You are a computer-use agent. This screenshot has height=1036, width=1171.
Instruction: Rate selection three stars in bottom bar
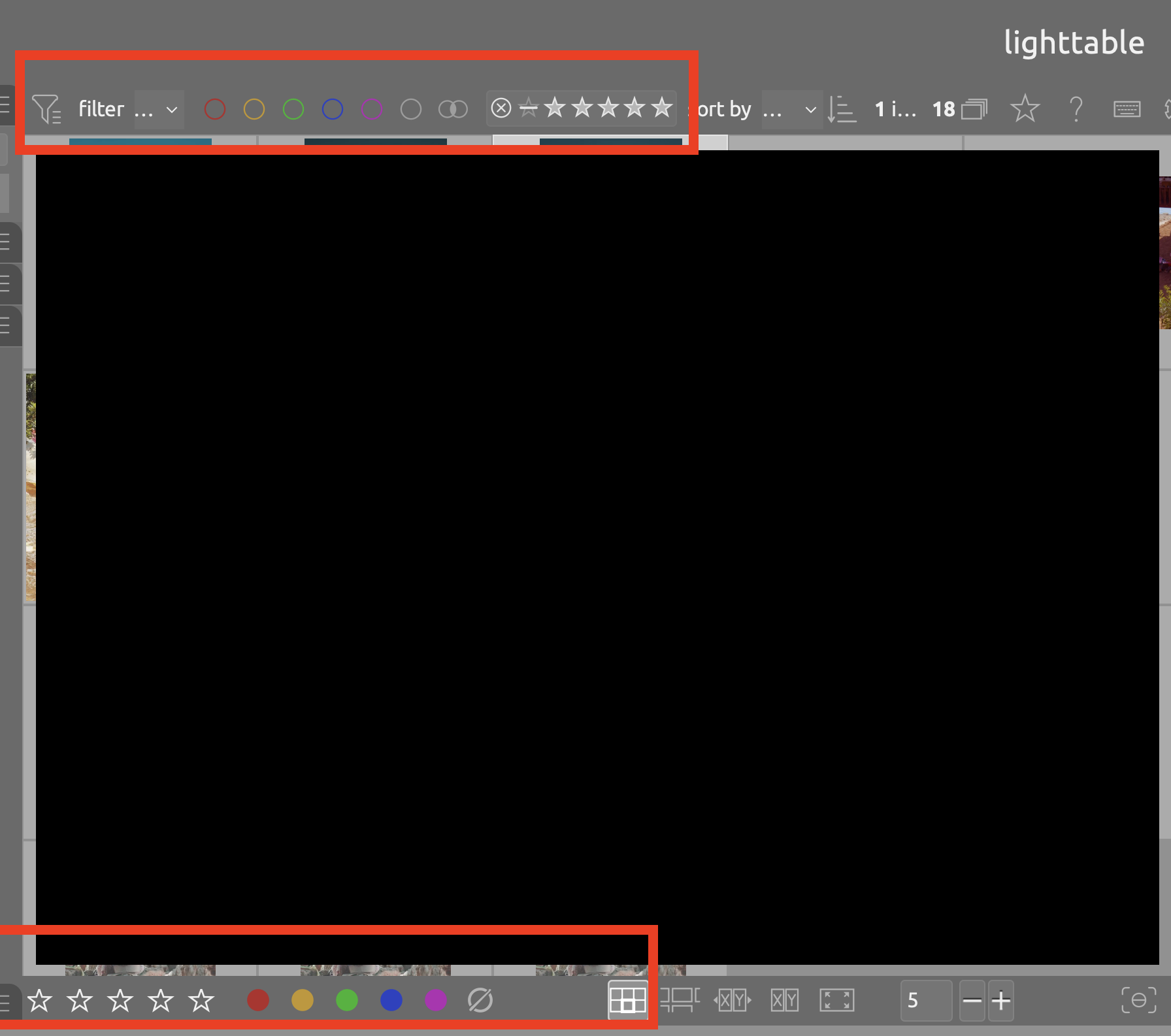coord(121,1000)
